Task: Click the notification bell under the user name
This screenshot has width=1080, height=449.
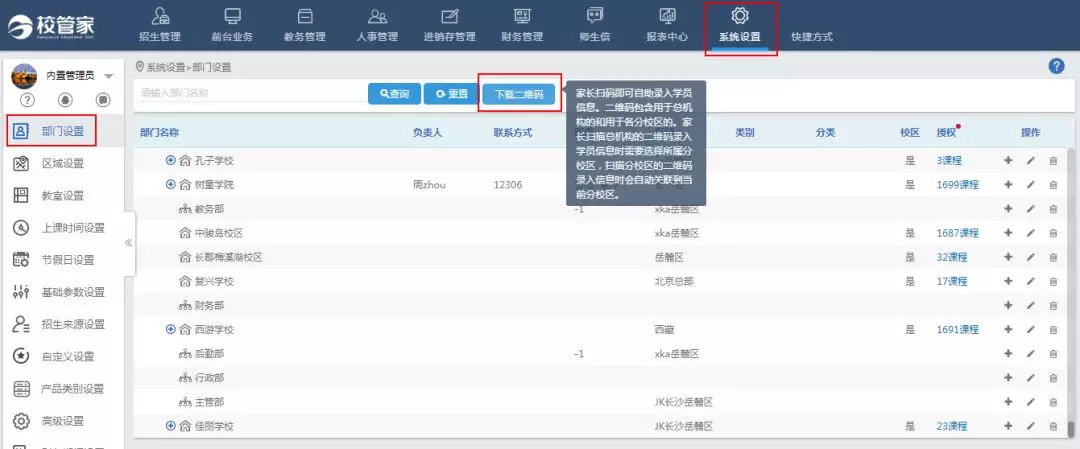Action: point(65,99)
